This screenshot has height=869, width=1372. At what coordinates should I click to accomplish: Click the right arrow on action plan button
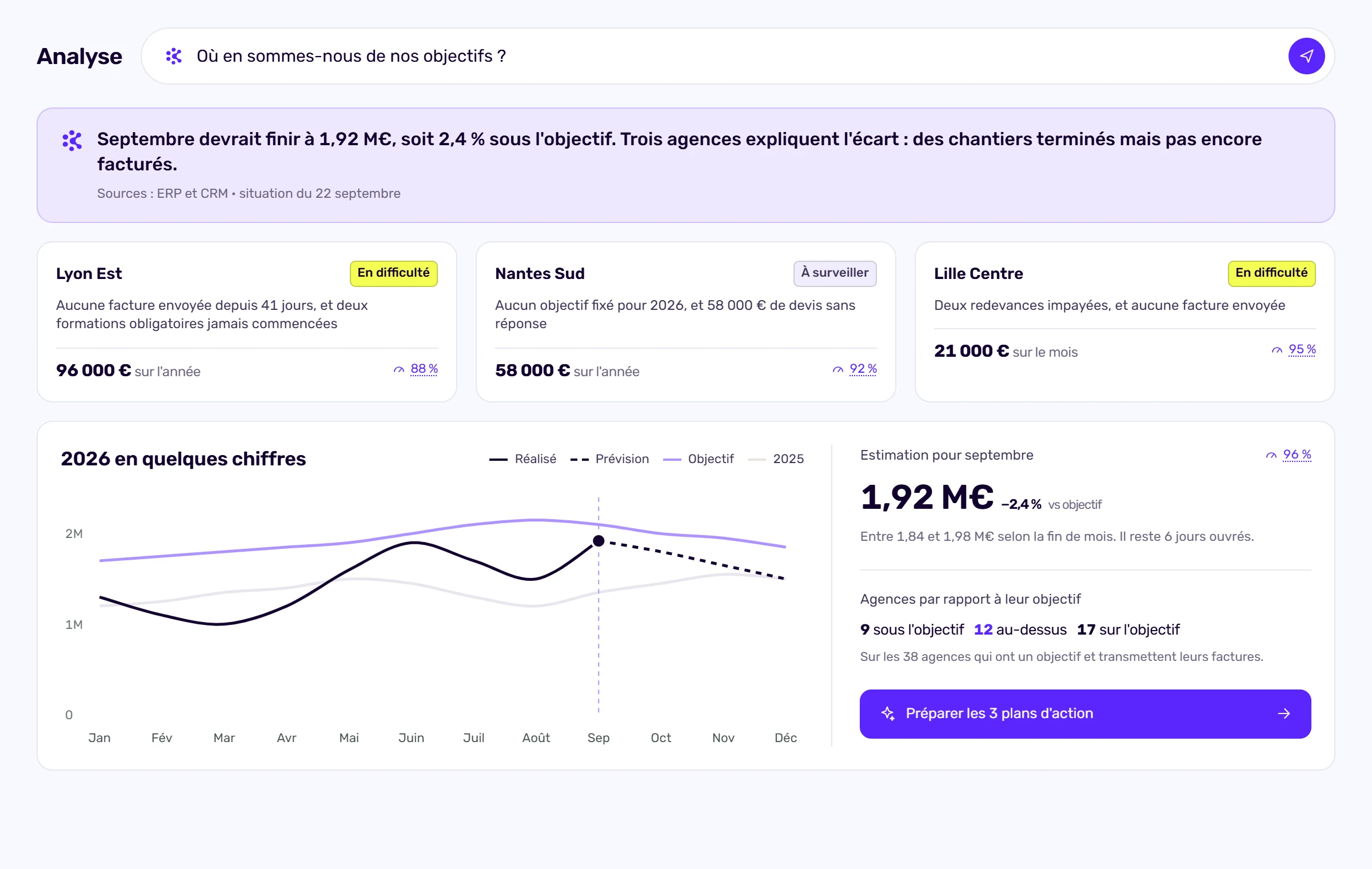[x=1284, y=713]
